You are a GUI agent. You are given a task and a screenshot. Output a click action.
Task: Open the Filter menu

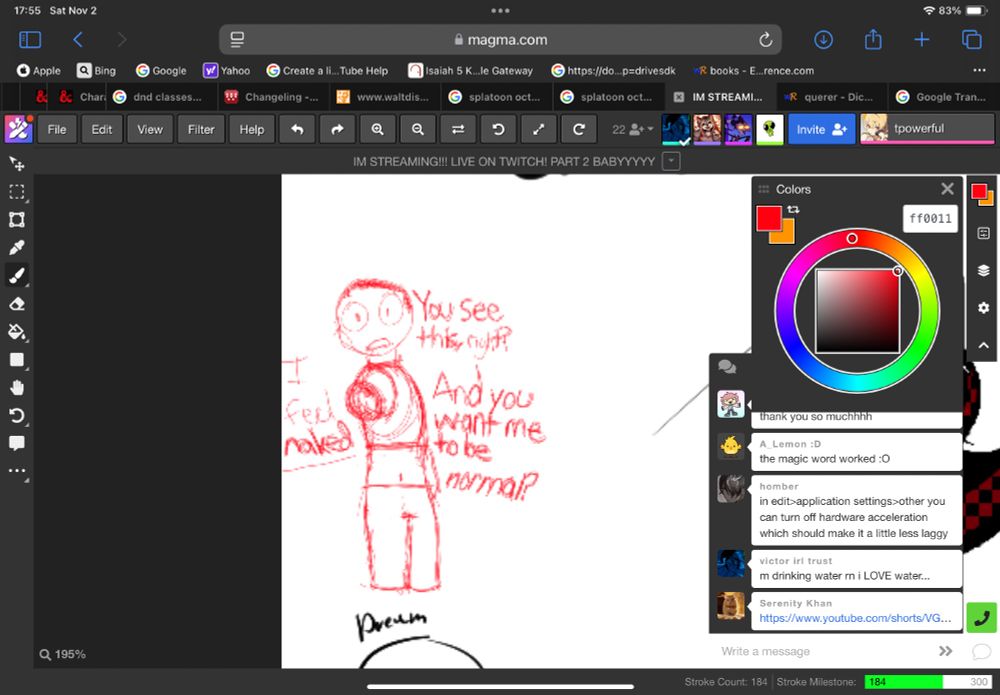(x=201, y=129)
